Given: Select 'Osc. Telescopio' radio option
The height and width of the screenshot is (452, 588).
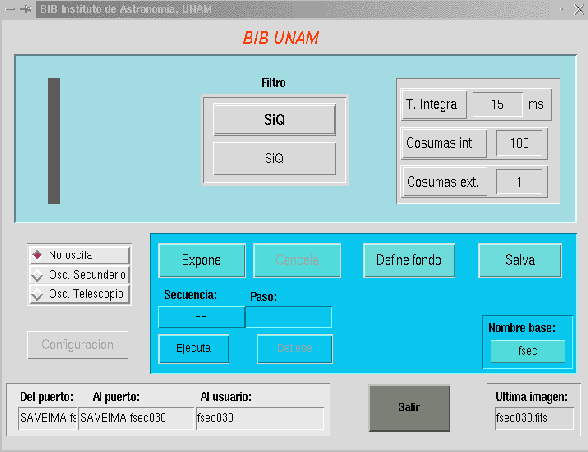Looking at the screenshot, I should click(x=80, y=294).
